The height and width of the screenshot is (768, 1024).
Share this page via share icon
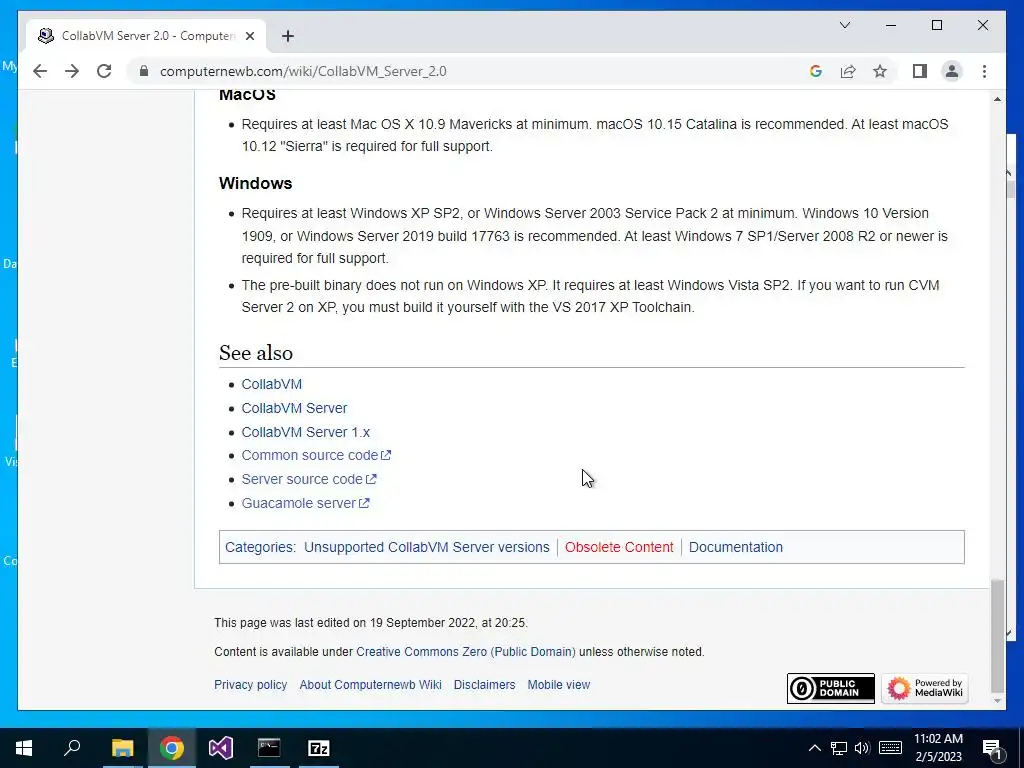(x=848, y=71)
